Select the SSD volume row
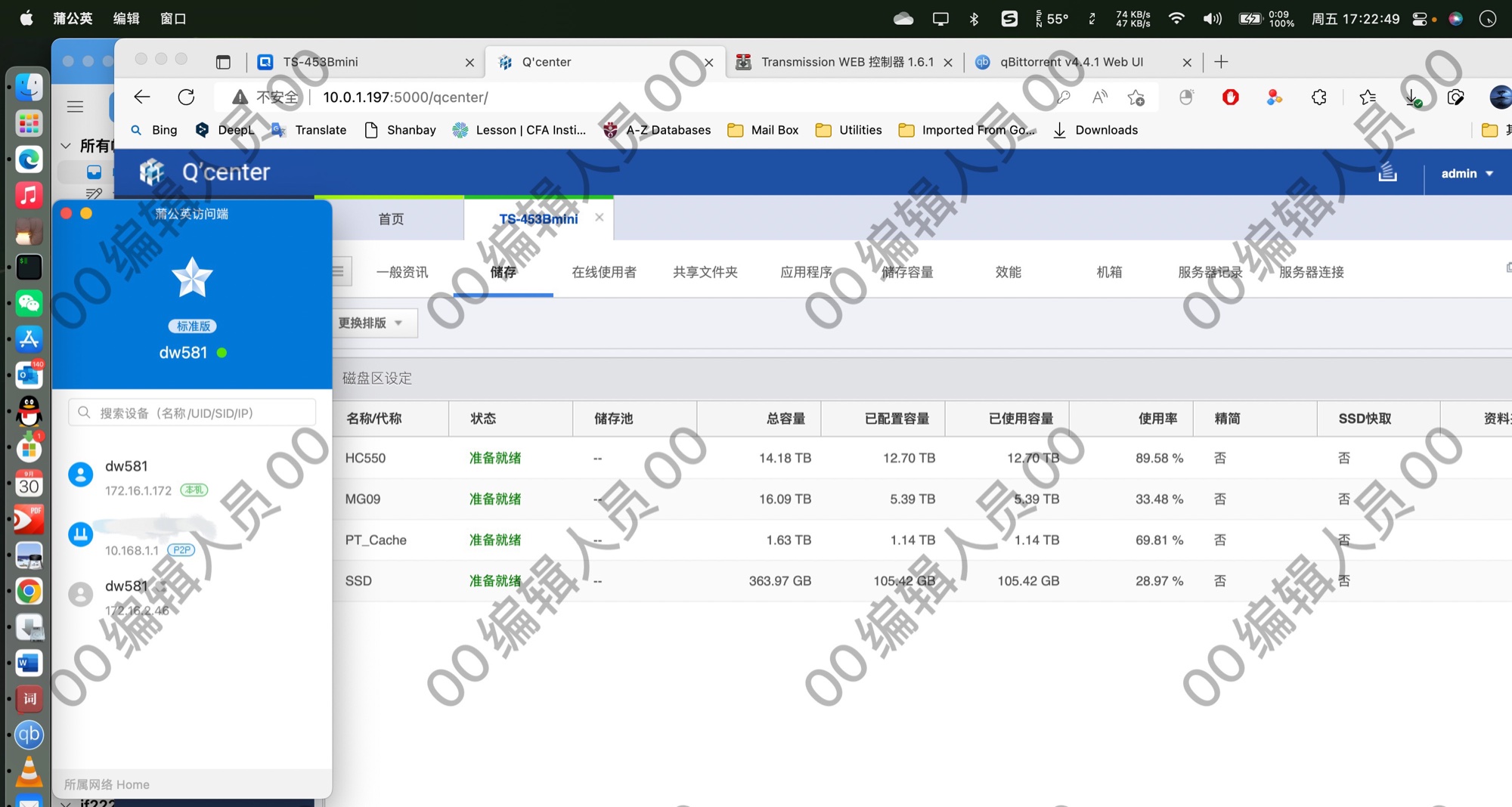The width and height of the screenshot is (1512, 807). [922, 580]
